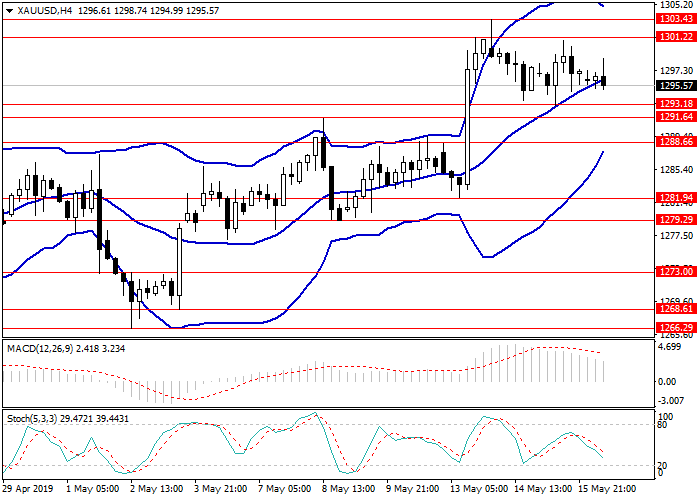Select the 1303.43 red price level label
Image resolution: width=700 pixels, height=500 pixels.
677,19
